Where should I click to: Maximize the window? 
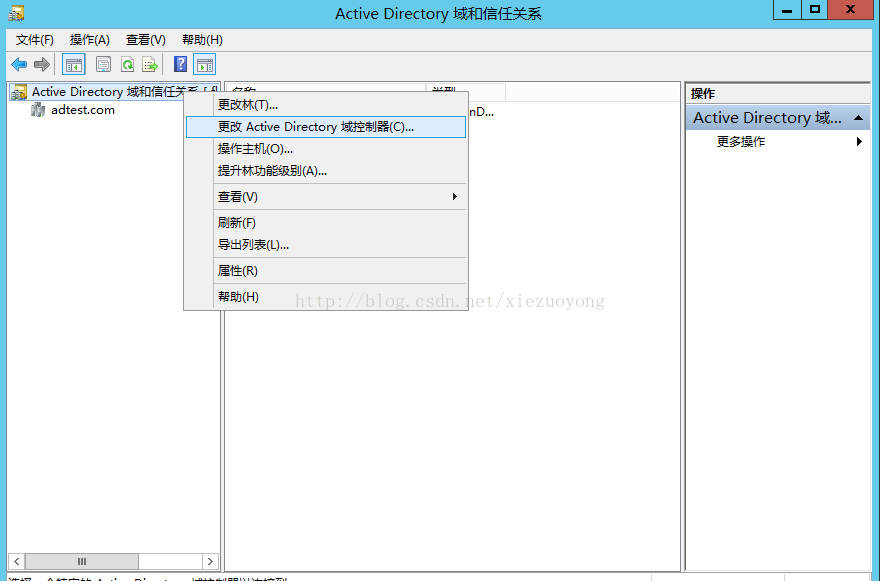point(814,10)
